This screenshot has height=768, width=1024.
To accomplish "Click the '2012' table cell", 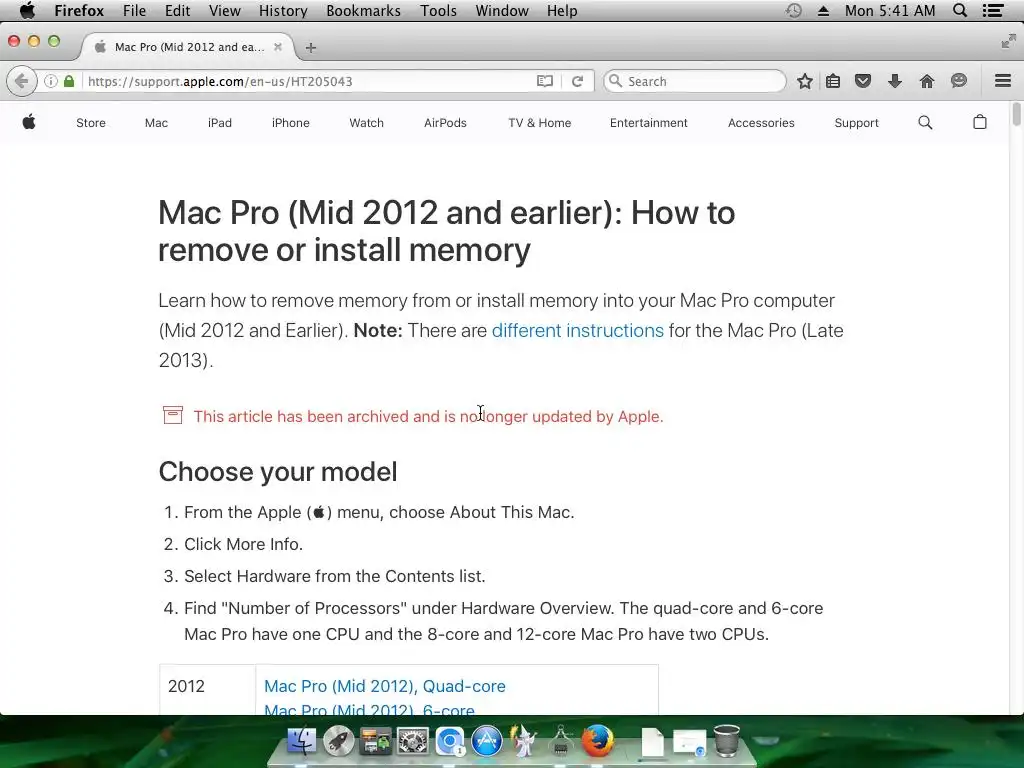I will tap(208, 690).
